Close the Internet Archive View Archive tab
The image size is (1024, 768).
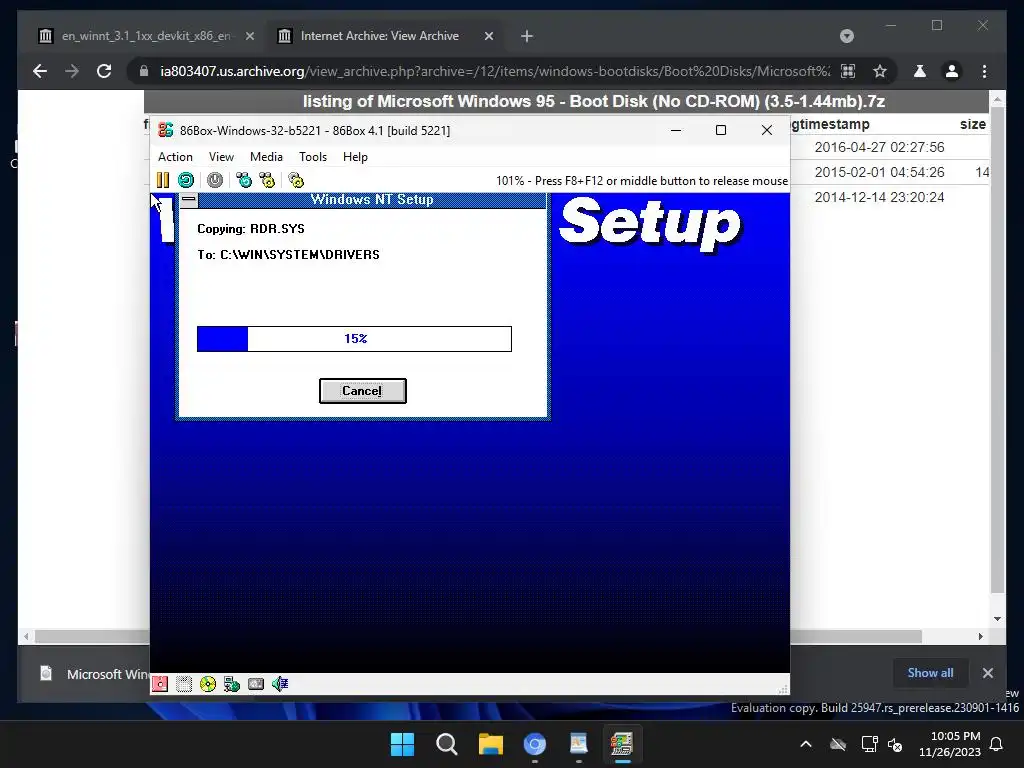point(488,36)
